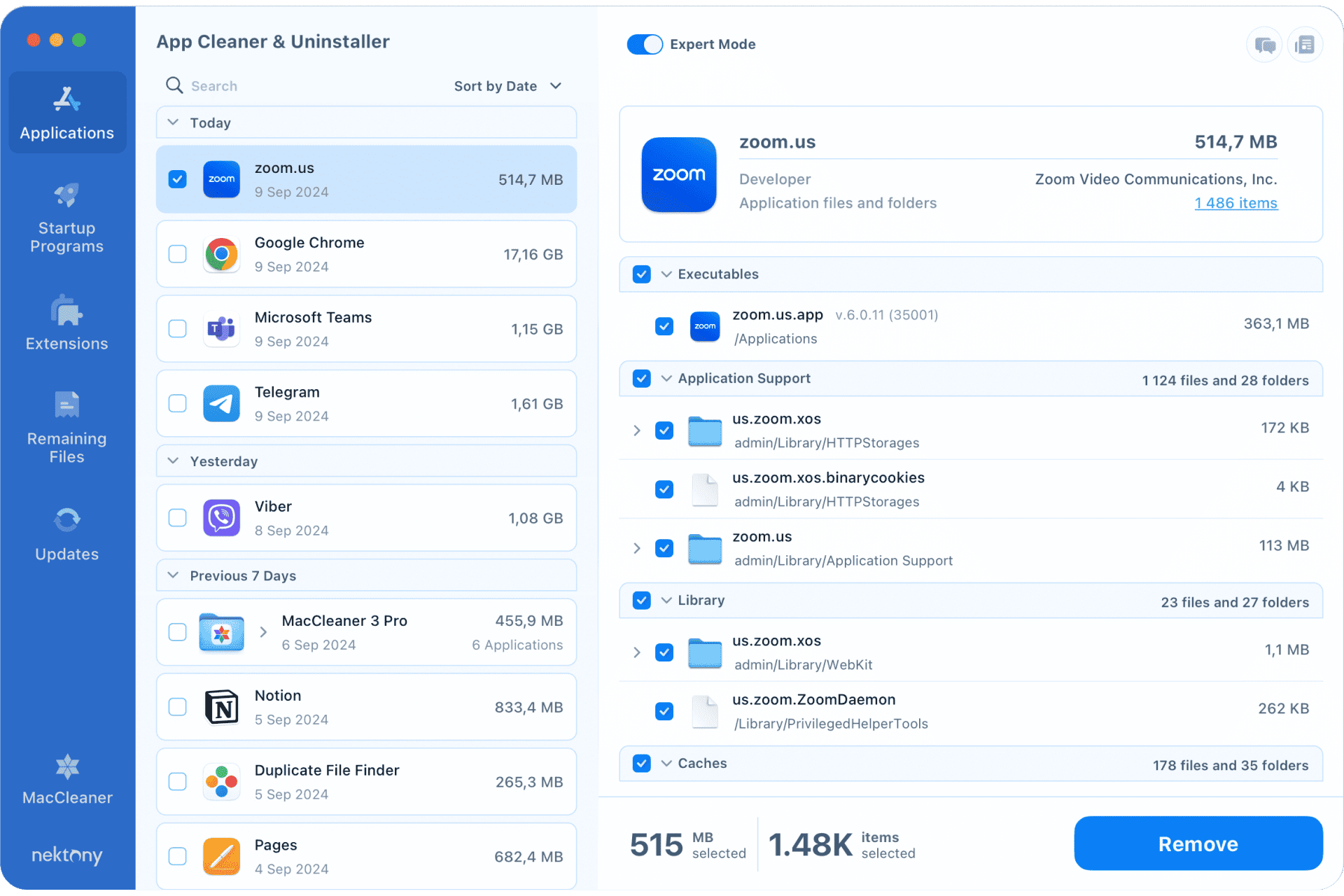Click the Telegram app icon
The image size is (1344, 896).
click(221, 404)
